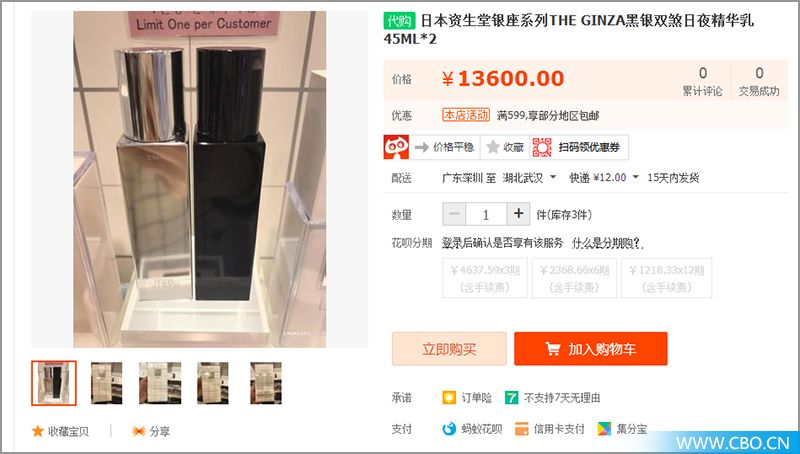This screenshot has width=800, height=454.
Task: Click the red owl price-tracker icon
Action: (x=396, y=147)
